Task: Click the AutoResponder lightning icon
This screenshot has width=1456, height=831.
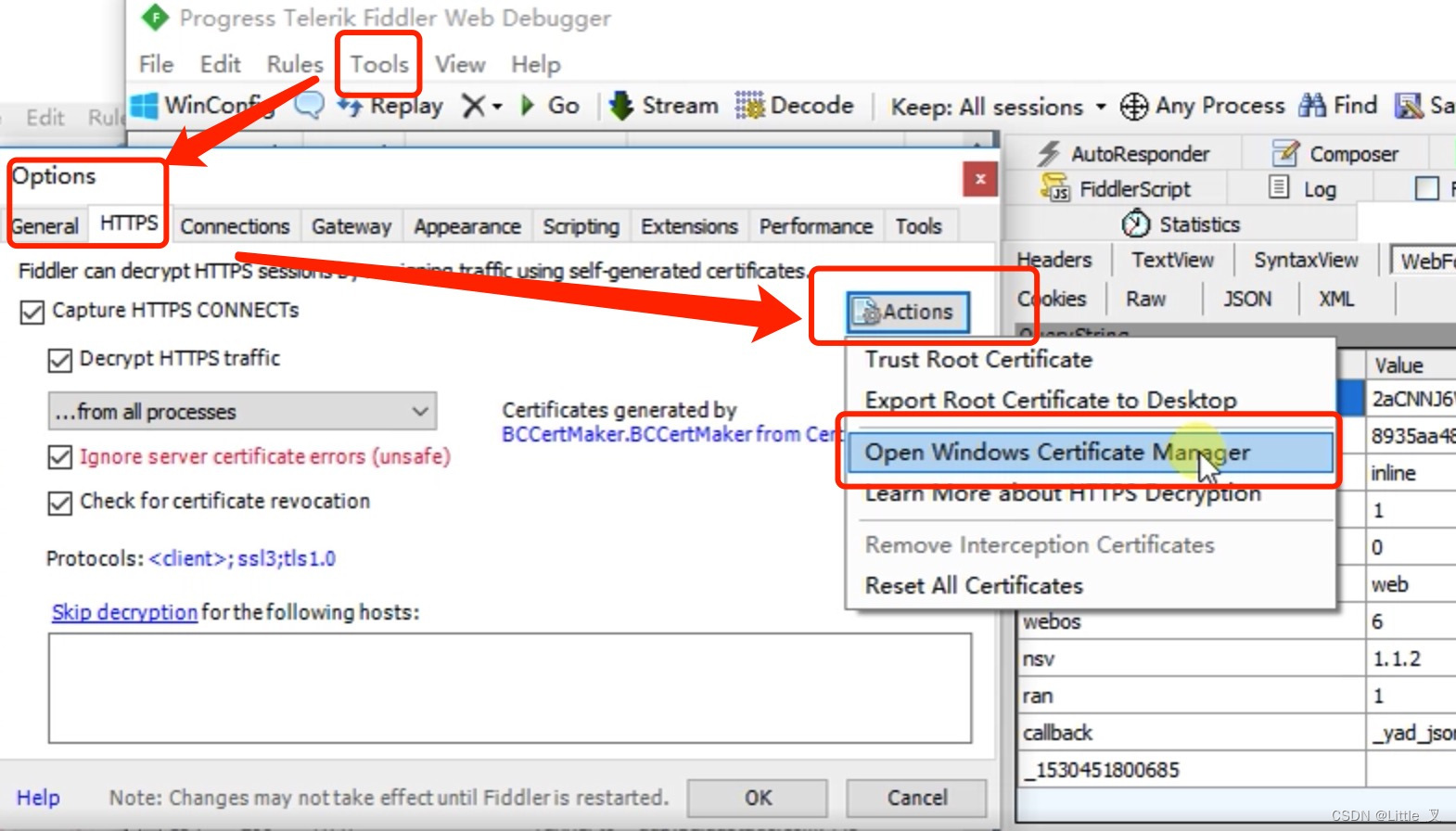Action: (x=1049, y=153)
